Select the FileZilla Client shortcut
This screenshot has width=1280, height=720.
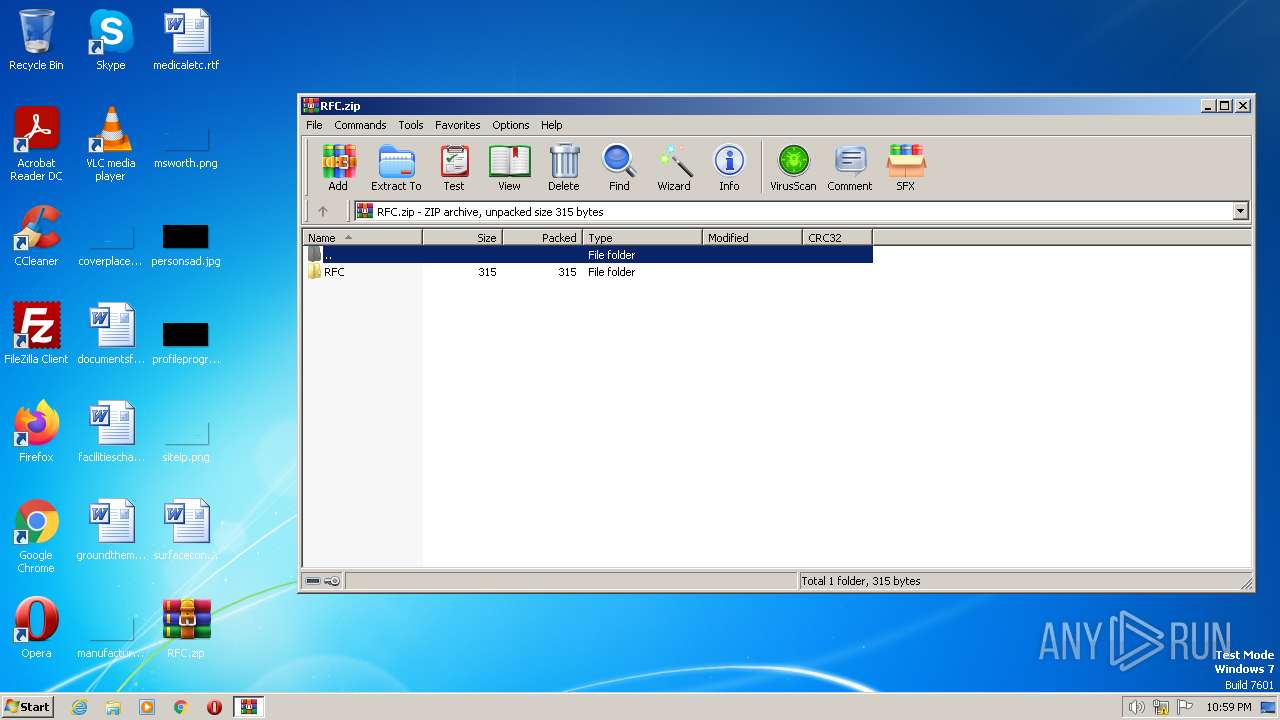tap(36, 333)
